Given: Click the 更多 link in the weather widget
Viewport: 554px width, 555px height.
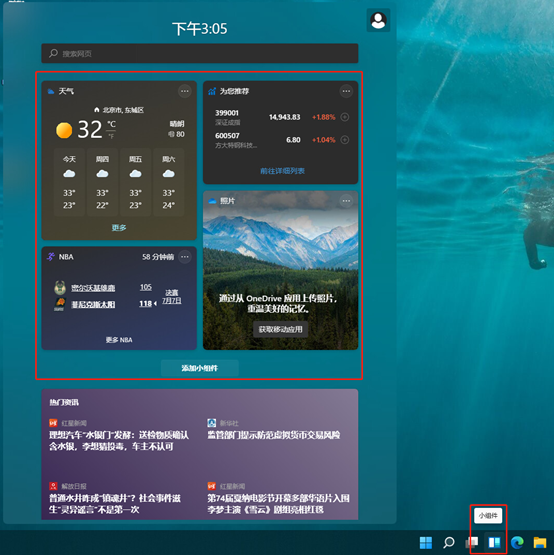Looking at the screenshot, I should pos(119,228).
